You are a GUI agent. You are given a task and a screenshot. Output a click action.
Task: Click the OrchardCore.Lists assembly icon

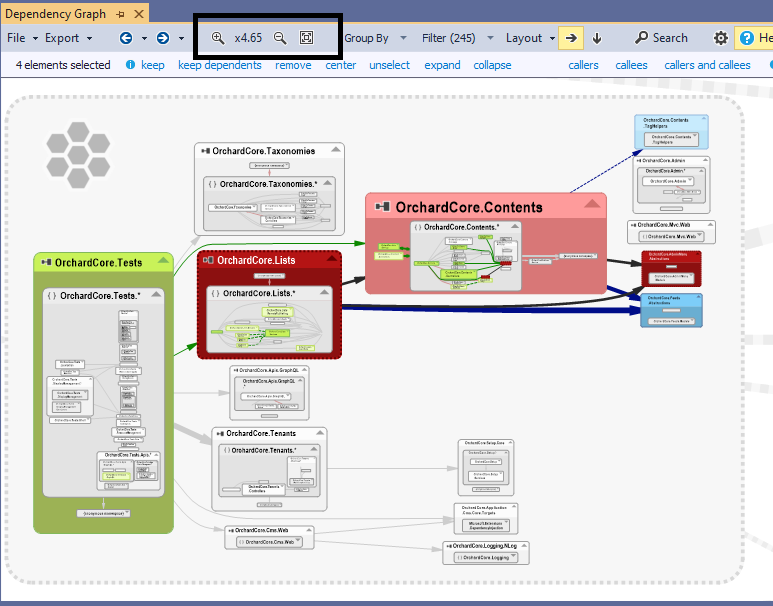click(208, 260)
